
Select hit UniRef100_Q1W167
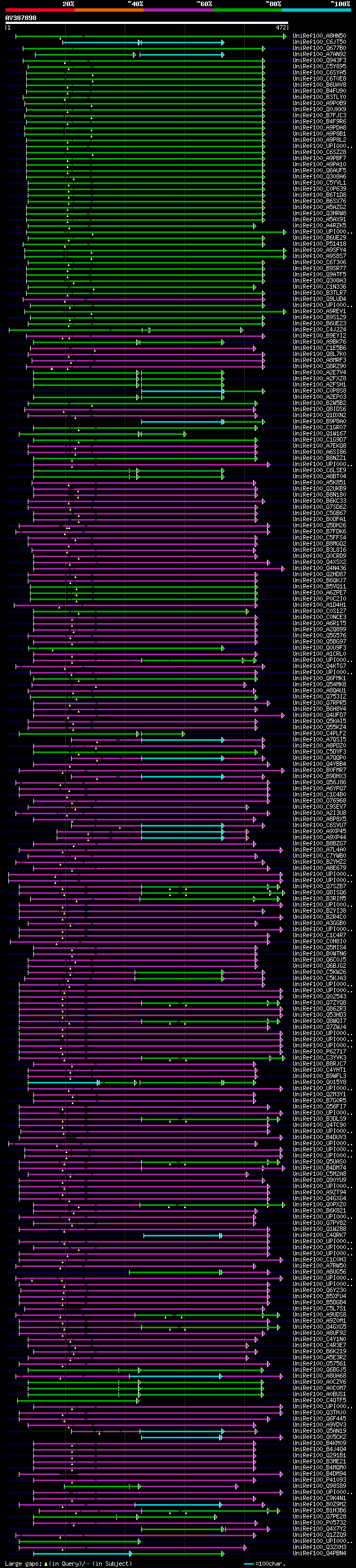319,434
